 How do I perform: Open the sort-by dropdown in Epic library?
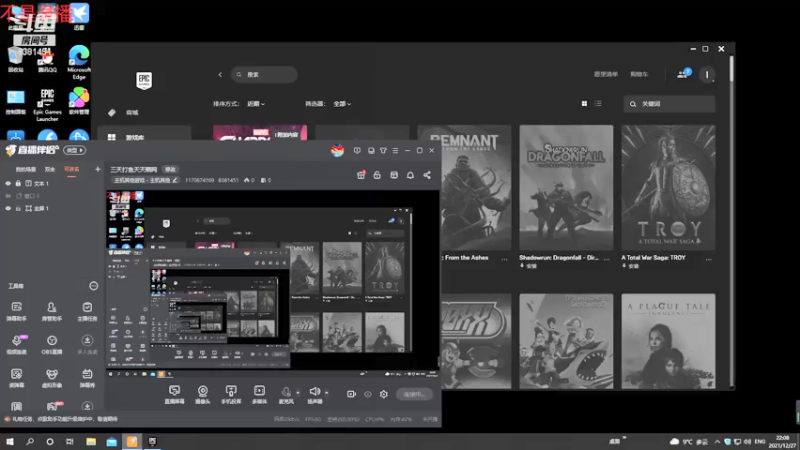point(256,104)
